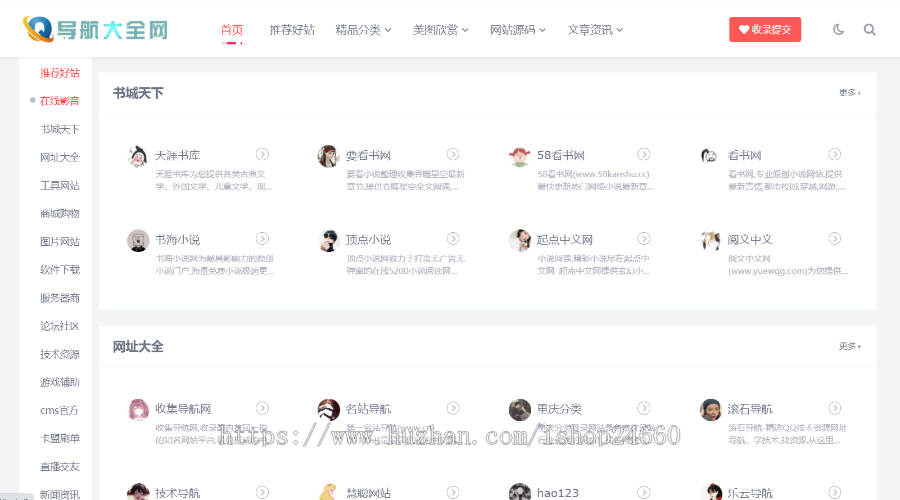This screenshot has height=500, width=900.
Task: Click arrow icon beside 阅文中文
Action: point(835,238)
